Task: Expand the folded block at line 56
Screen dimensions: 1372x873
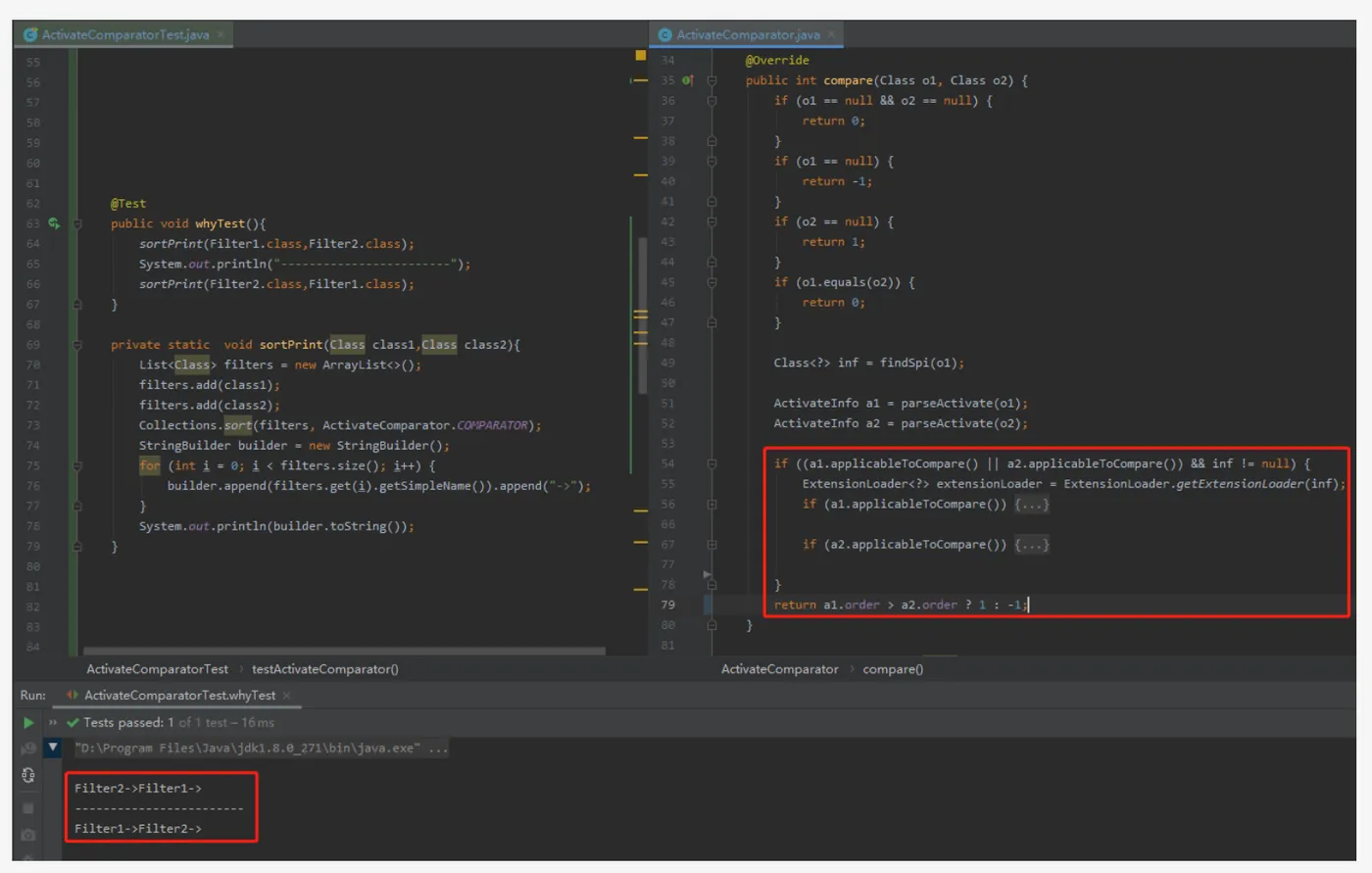Action: pos(712,505)
